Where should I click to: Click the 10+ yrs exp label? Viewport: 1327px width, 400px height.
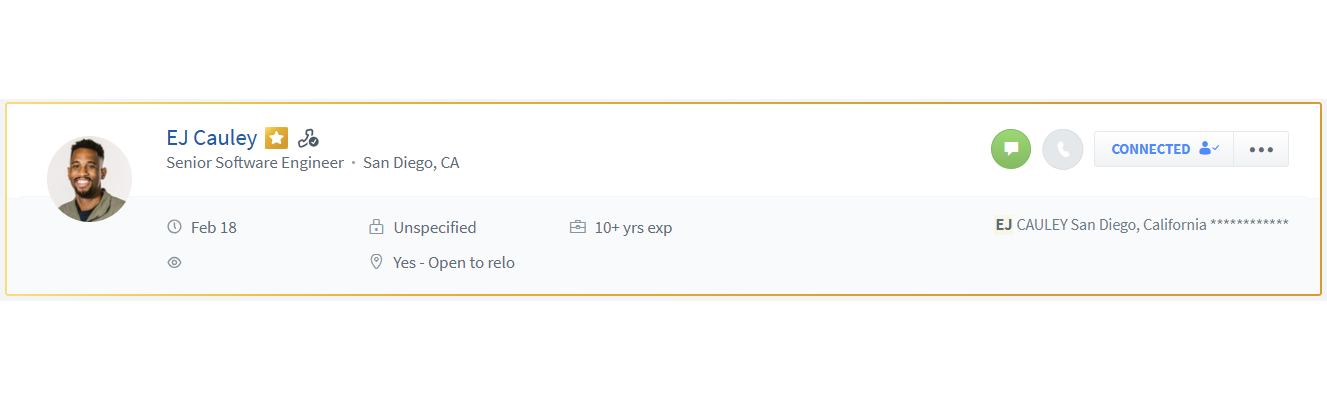pyautogui.click(x=633, y=227)
